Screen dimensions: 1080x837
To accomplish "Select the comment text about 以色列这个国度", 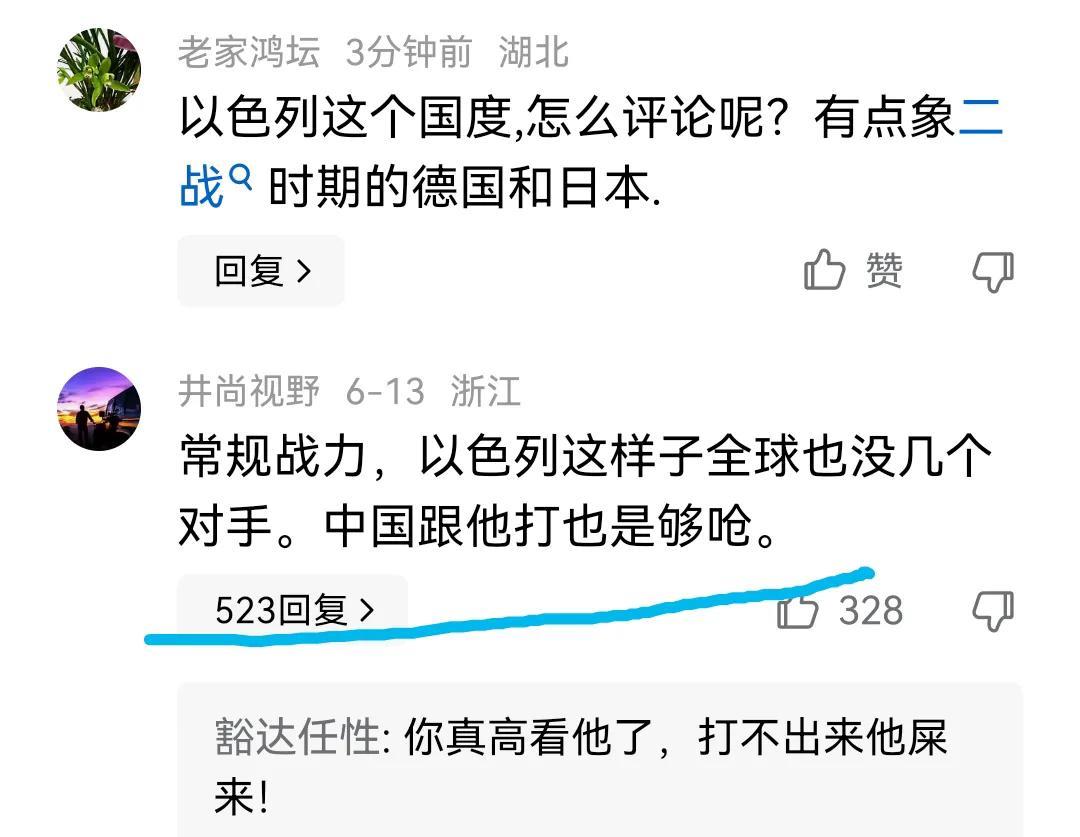I will pyautogui.click(x=591, y=152).
